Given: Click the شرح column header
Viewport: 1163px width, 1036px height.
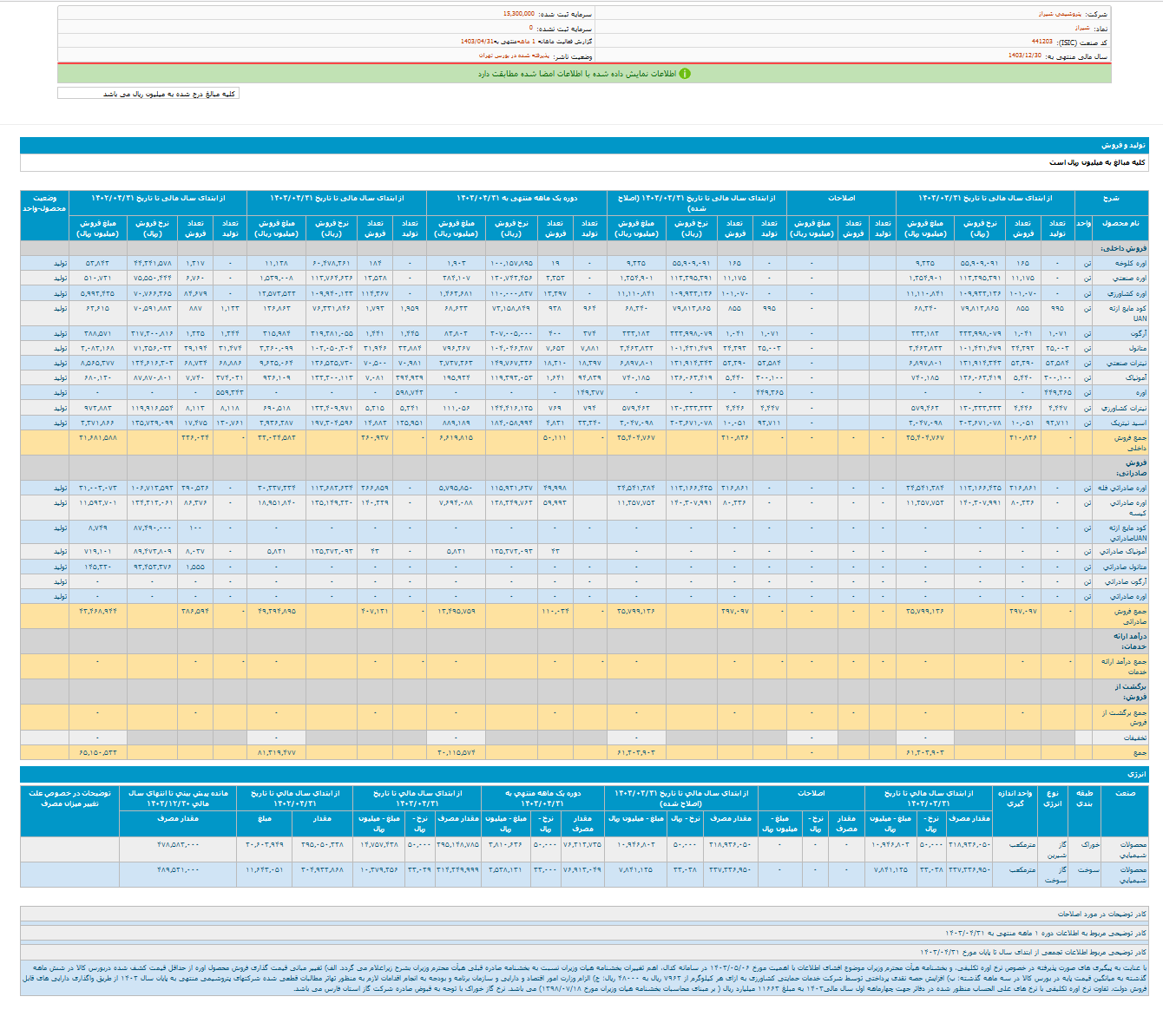Looking at the screenshot, I should (x=1111, y=199).
